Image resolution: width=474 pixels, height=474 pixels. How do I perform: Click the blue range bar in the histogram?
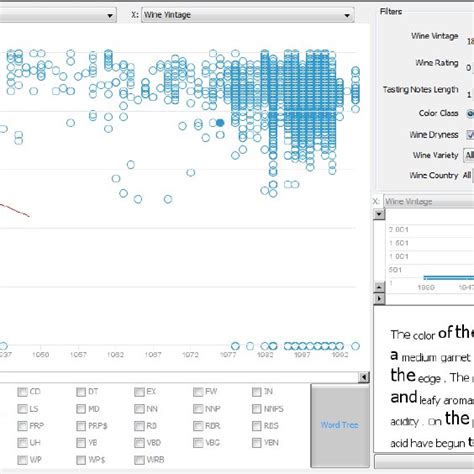[x=449, y=278]
